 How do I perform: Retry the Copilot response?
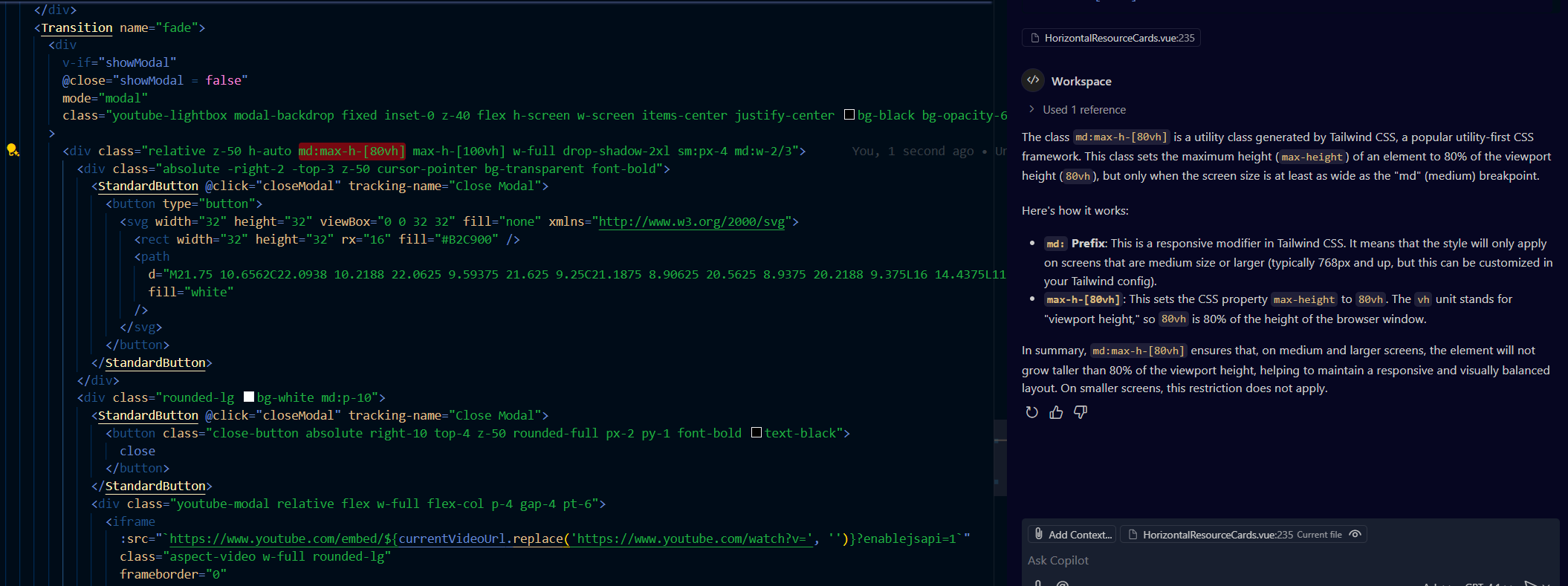(x=1031, y=412)
